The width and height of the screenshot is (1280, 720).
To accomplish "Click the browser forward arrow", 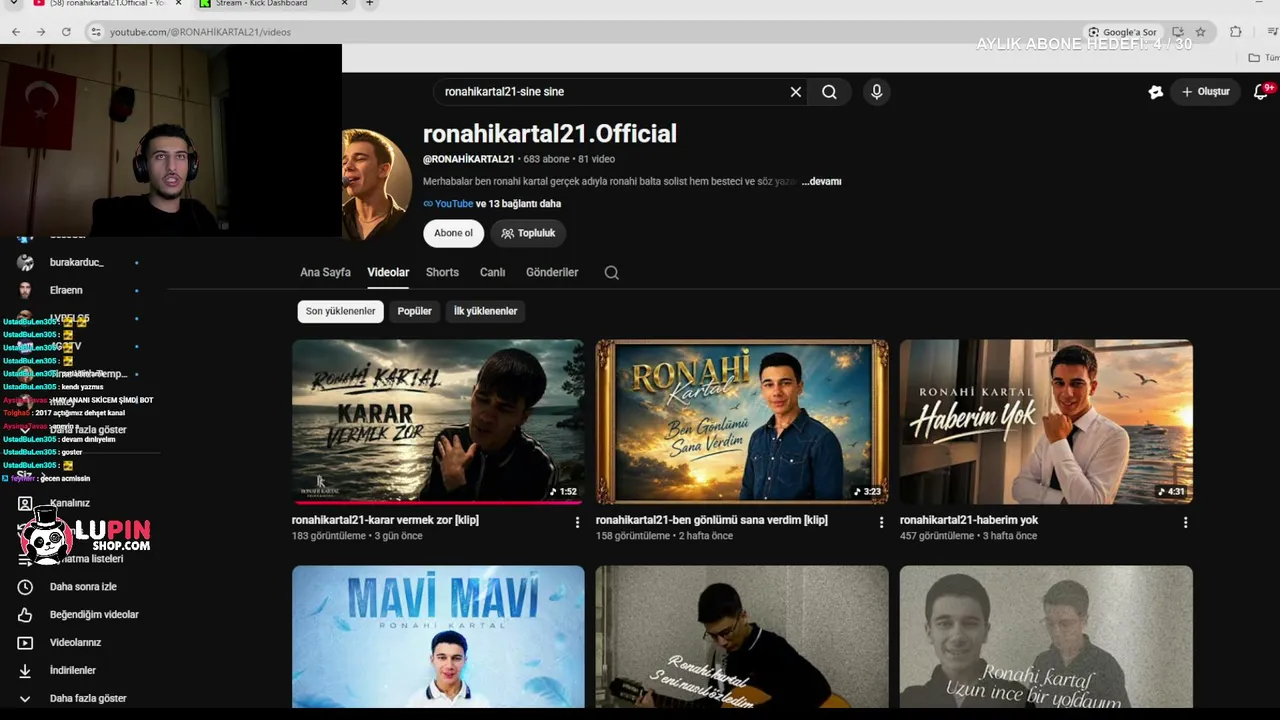I will (x=41, y=32).
